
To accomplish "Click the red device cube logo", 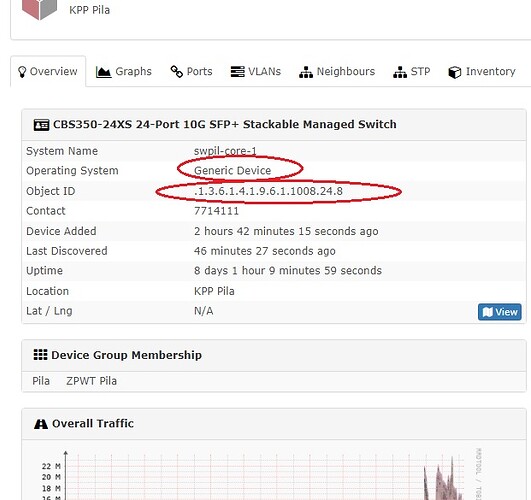I will click(x=39, y=9).
